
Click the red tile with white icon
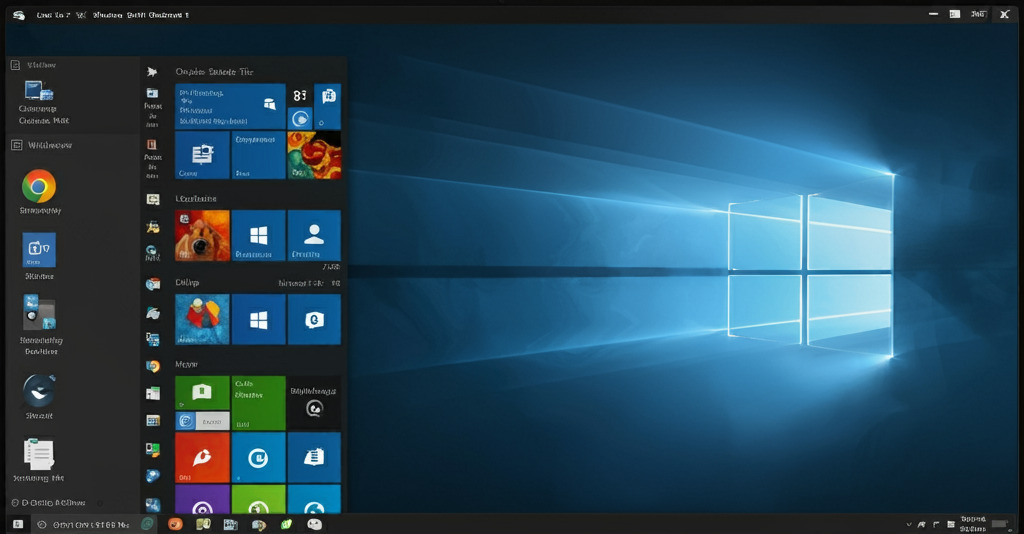coord(202,458)
